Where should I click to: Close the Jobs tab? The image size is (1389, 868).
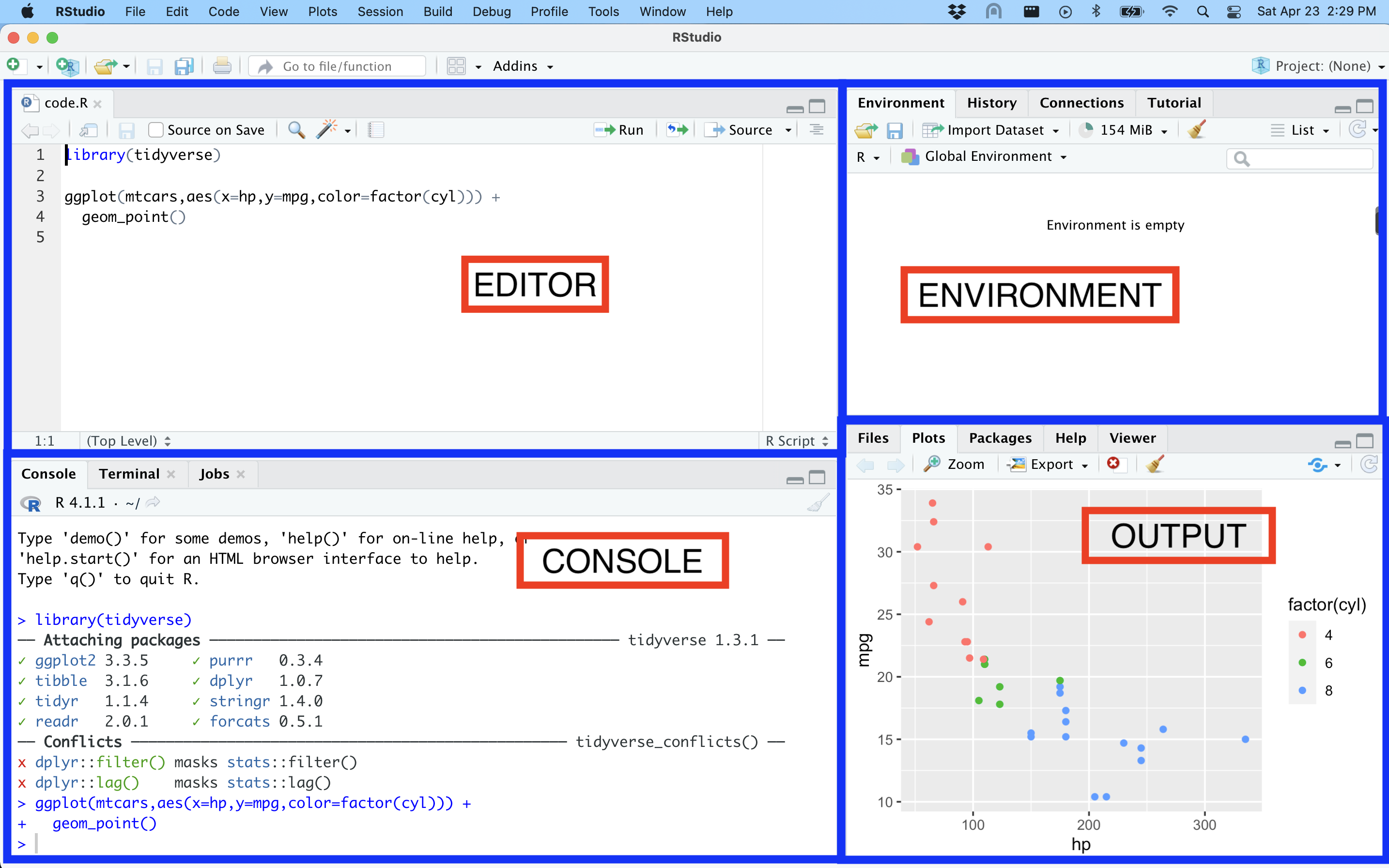click(x=241, y=474)
